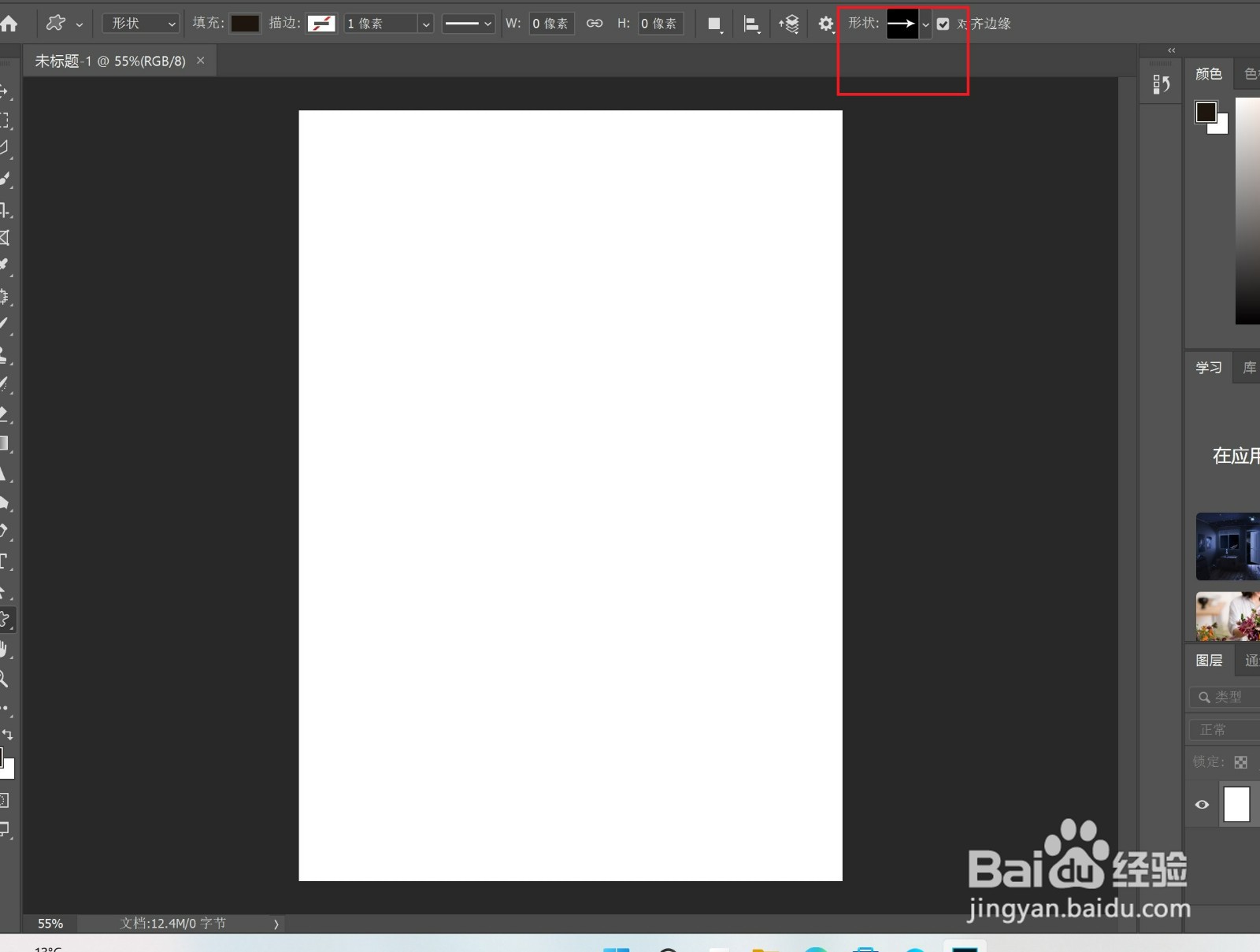Image resolution: width=1260 pixels, height=952 pixels.
Task: Select the Pen tool
Action: pos(5,532)
